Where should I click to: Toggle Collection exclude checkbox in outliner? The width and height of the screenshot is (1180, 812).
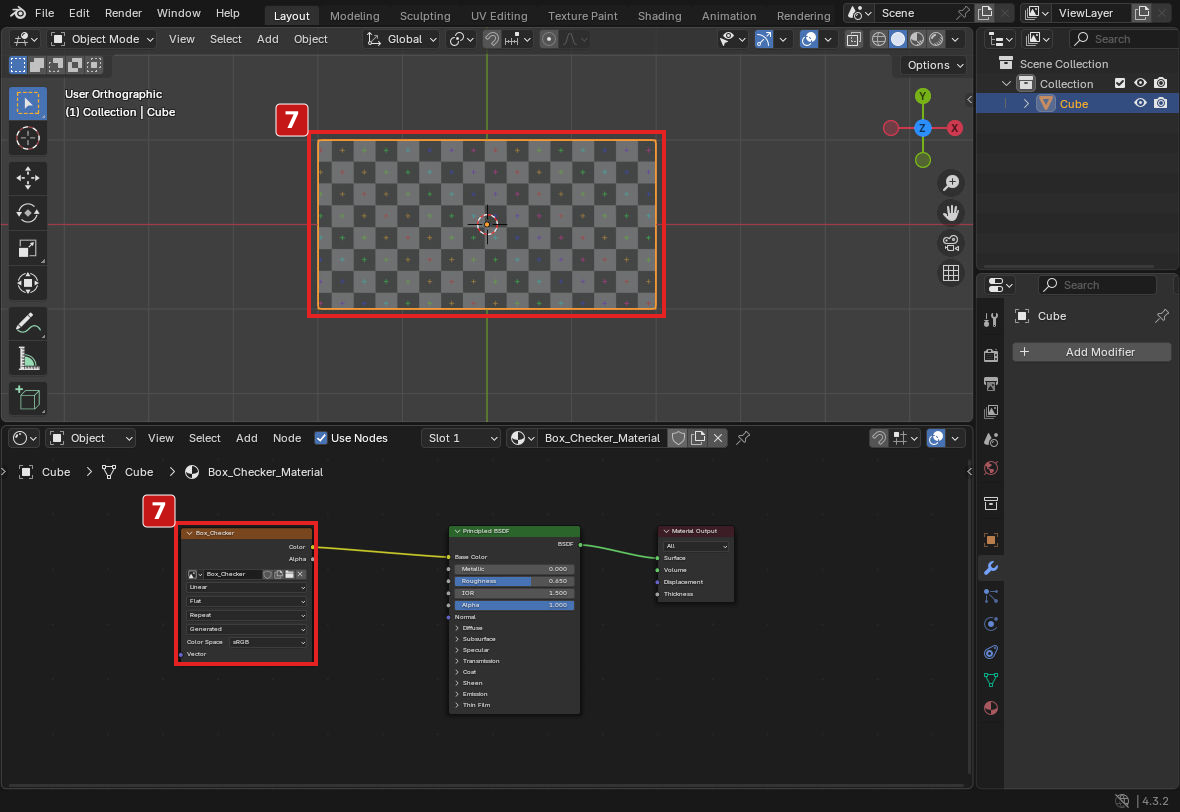click(x=1120, y=84)
